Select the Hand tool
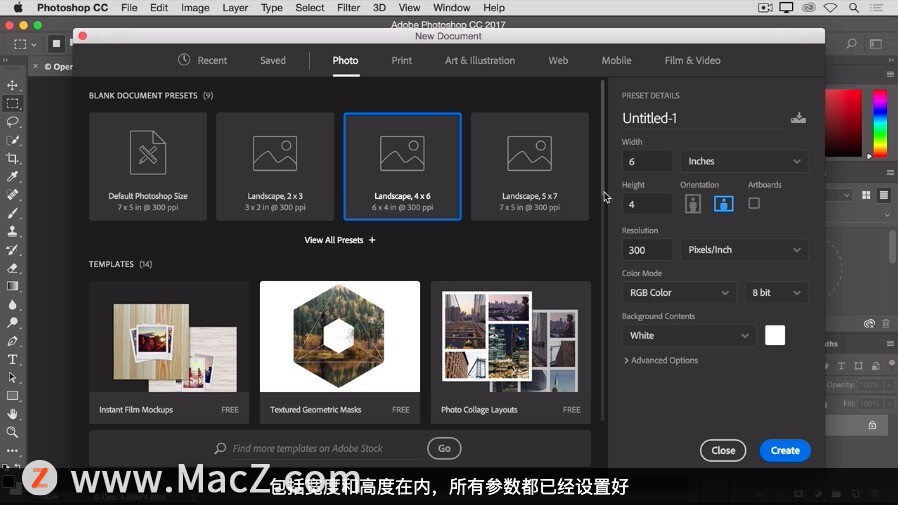Image resolution: width=898 pixels, height=505 pixels. (12, 414)
